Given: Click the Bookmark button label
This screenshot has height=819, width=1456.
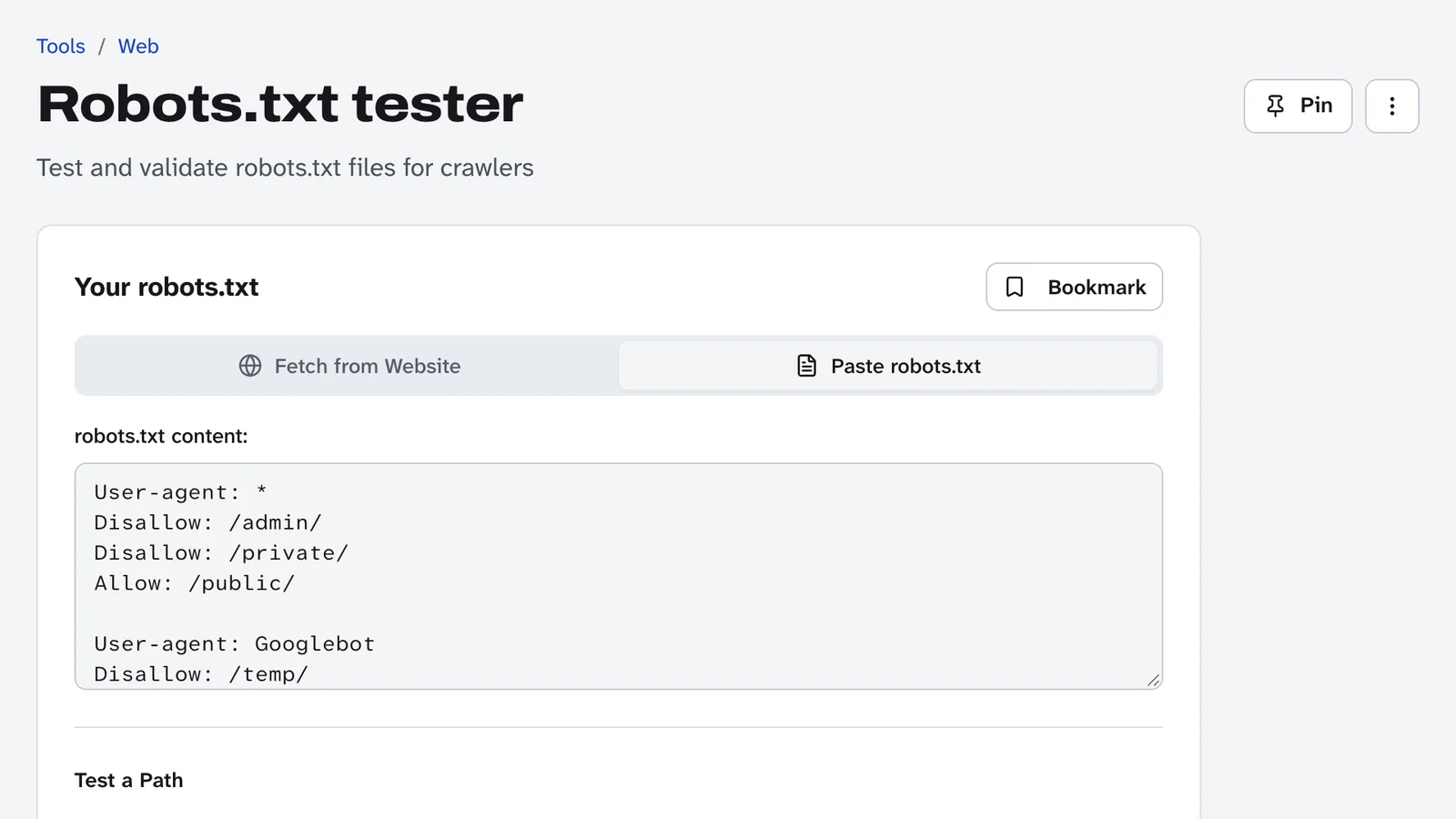Looking at the screenshot, I should coord(1097,288).
